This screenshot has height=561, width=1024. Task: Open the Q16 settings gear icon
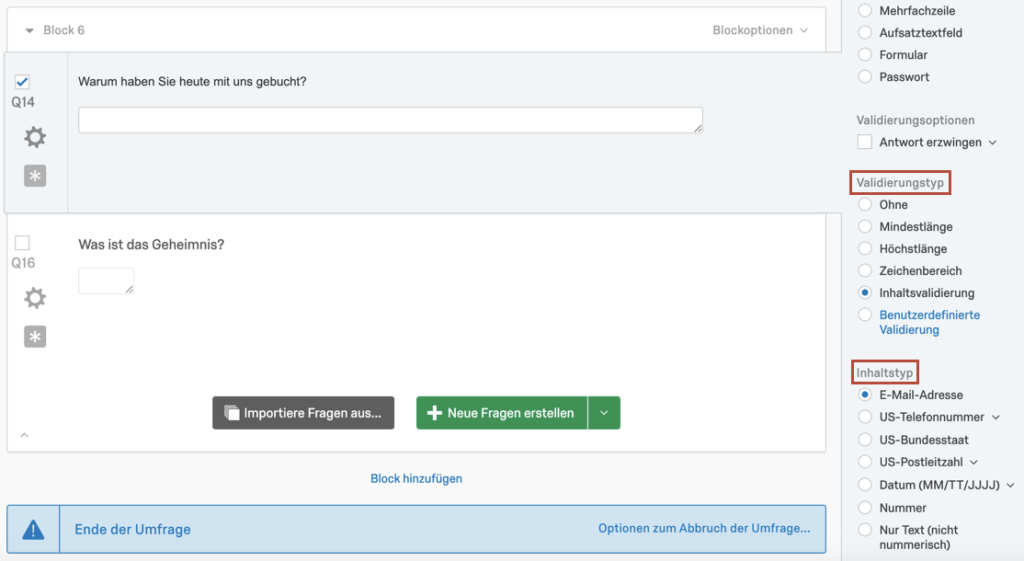point(35,298)
